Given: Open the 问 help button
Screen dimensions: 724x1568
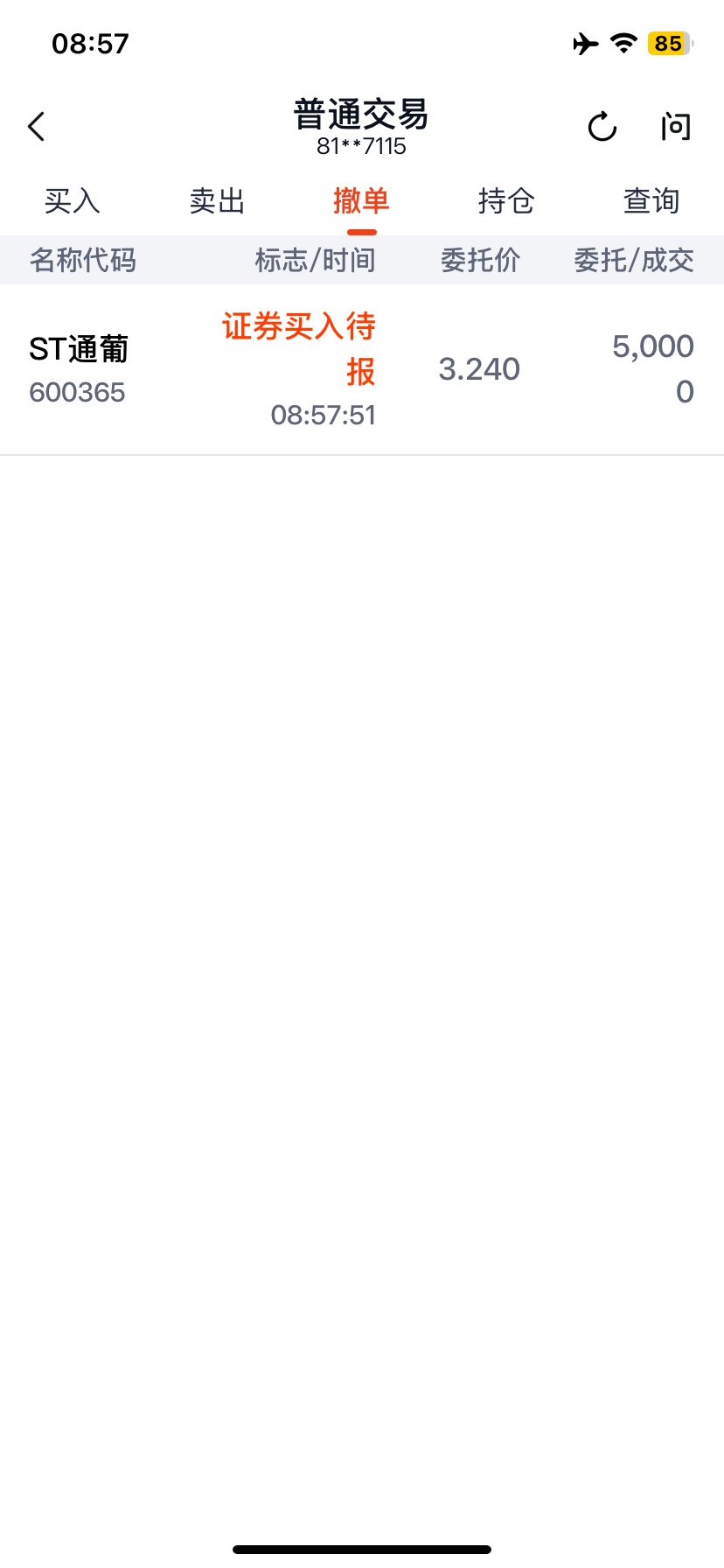Looking at the screenshot, I should click(x=676, y=127).
